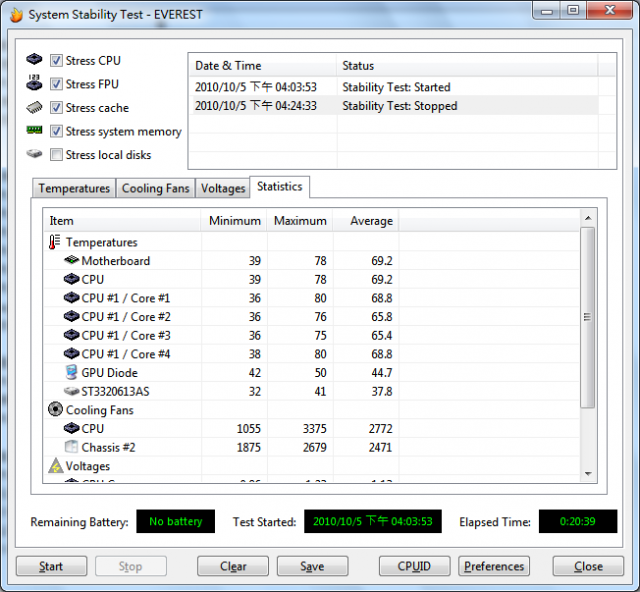Sort by the Average column header
The width and height of the screenshot is (640, 592).
pyautogui.click(x=366, y=221)
